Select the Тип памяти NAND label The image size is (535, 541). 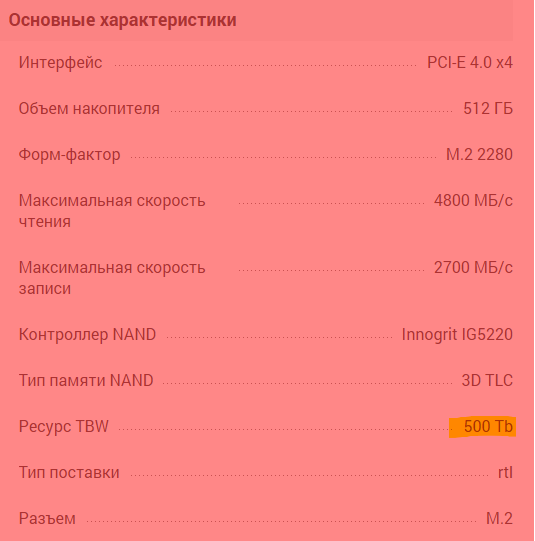(x=86, y=380)
